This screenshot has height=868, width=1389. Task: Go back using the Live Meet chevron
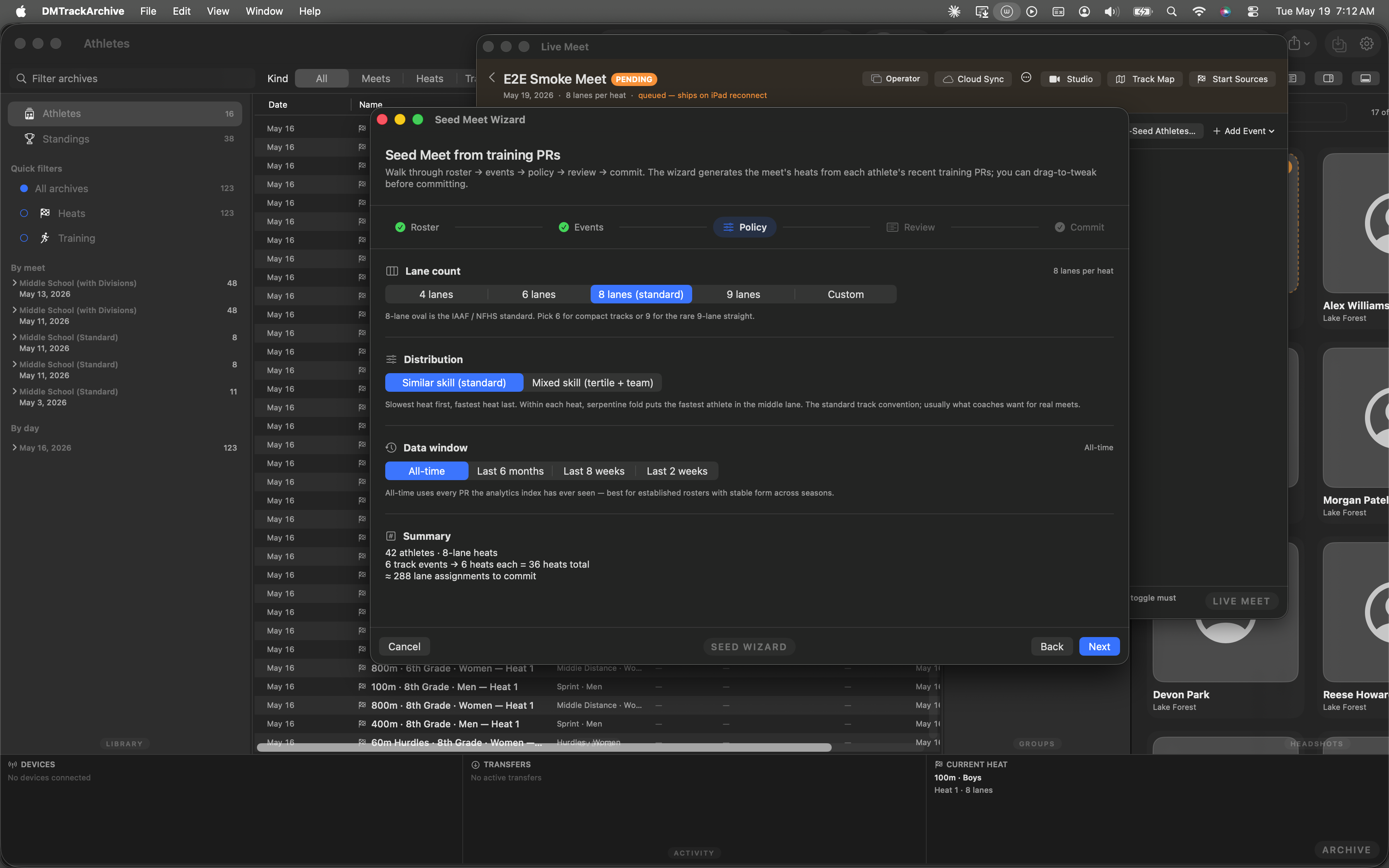click(492, 77)
